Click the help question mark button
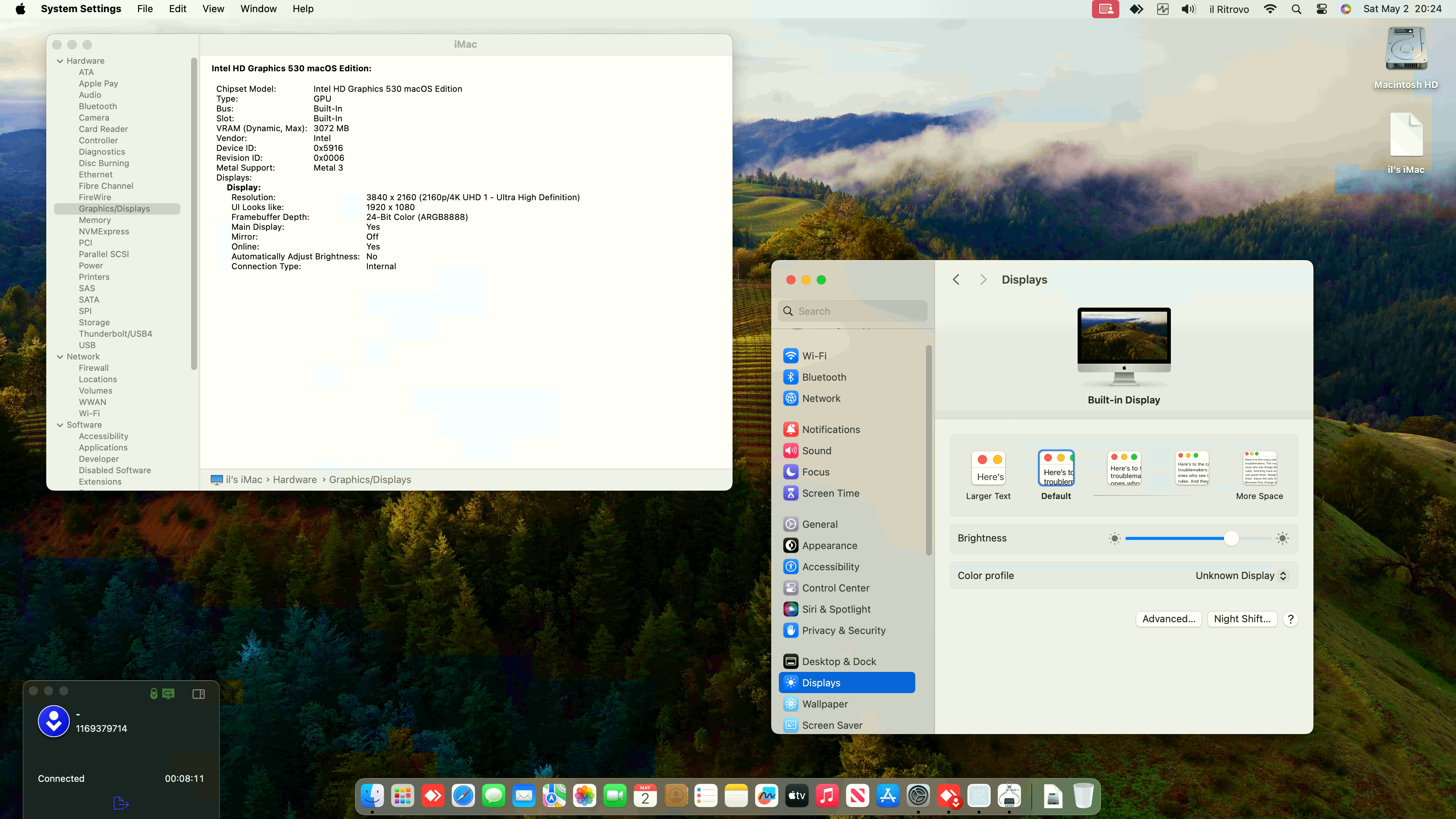The width and height of the screenshot is (1456, 819). (1290, 619)
